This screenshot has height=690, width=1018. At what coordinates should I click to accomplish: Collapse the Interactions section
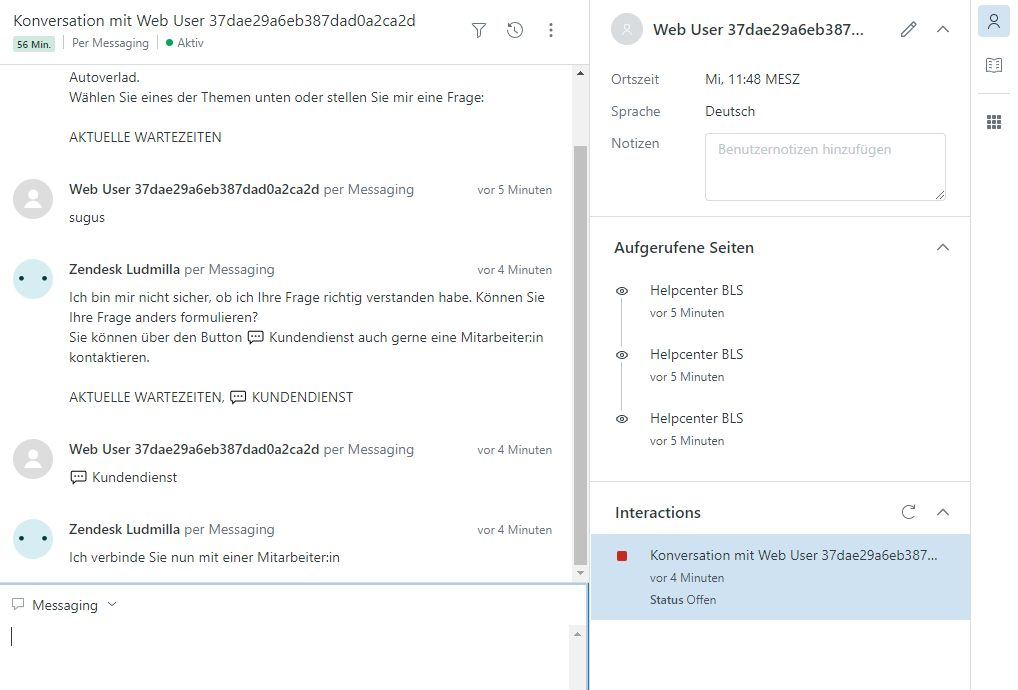tap(942, 512)
